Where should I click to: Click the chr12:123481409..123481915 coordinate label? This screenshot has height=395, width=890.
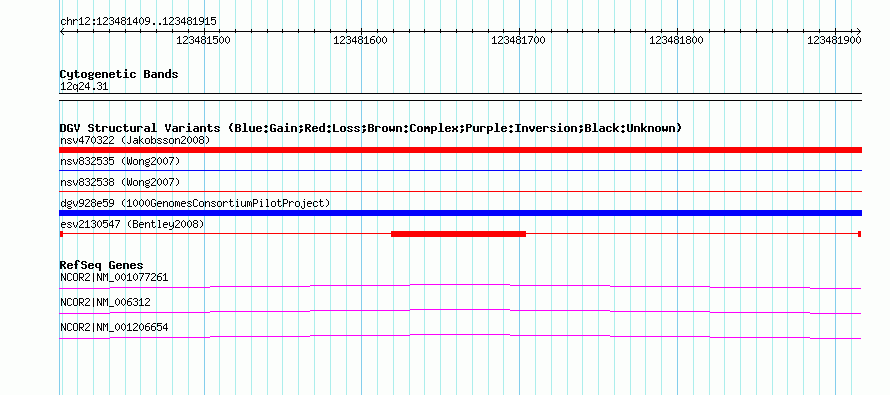(138, 22)
